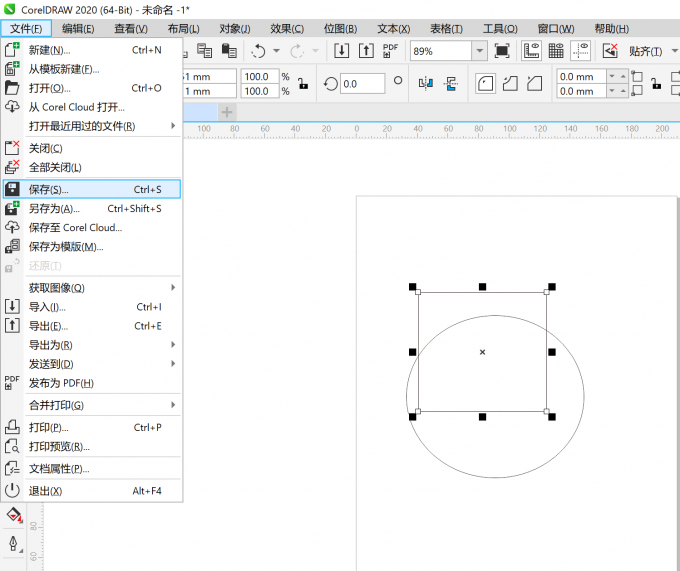
Task: Click the mirror horizontally icon
Action: click(x=424, y=84)
